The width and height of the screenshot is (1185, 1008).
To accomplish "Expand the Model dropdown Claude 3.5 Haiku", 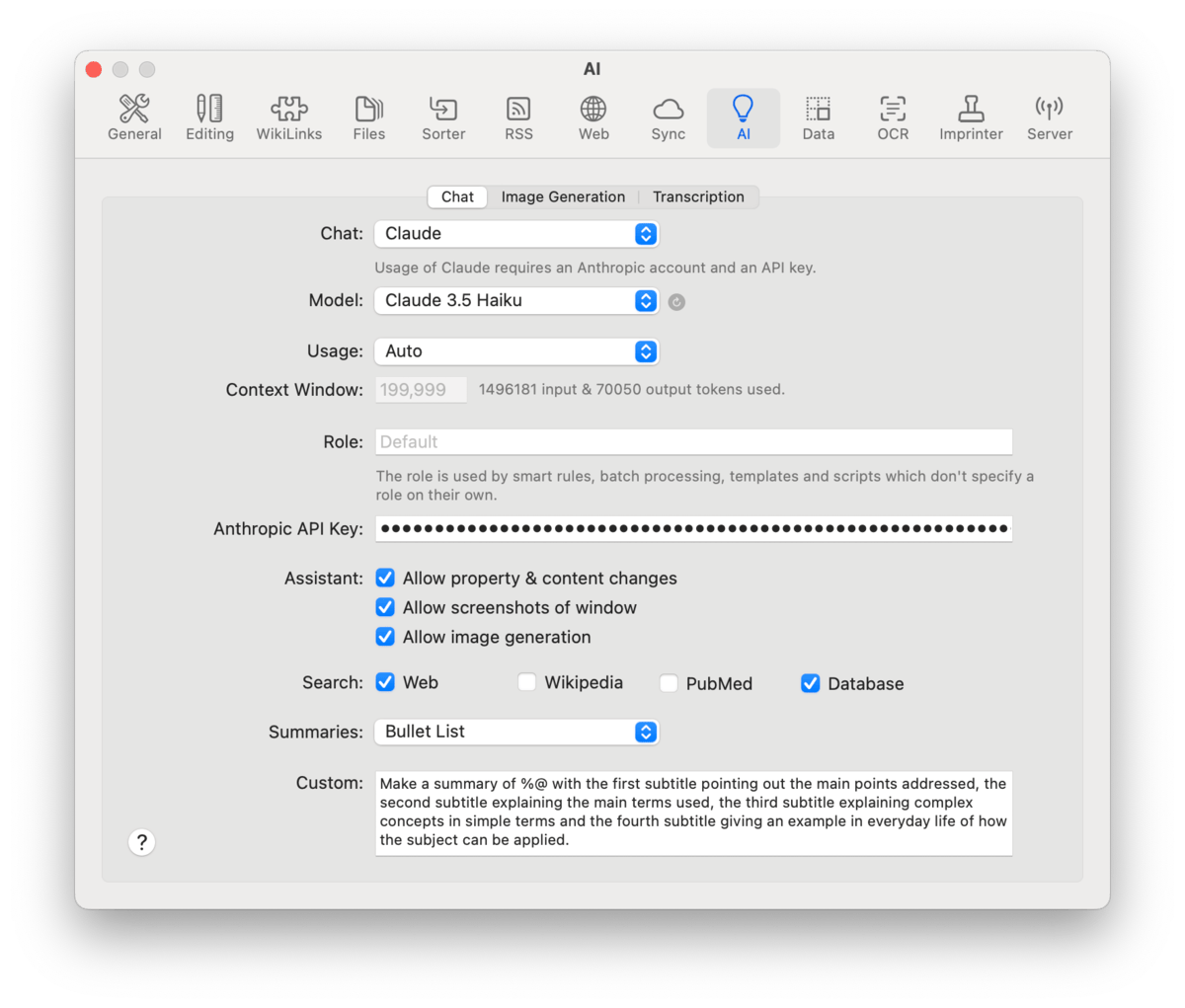I will (515, 301).
